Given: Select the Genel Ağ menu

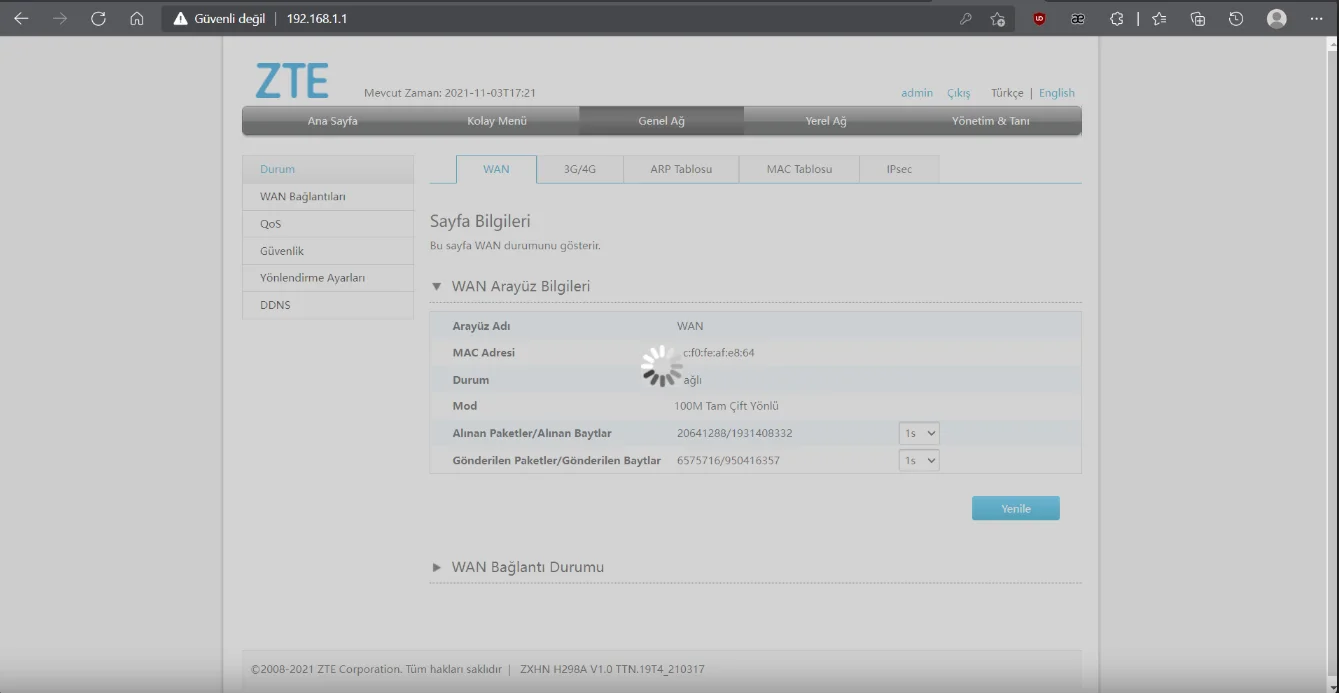Looking at the screenshot, I should point(661,121).
